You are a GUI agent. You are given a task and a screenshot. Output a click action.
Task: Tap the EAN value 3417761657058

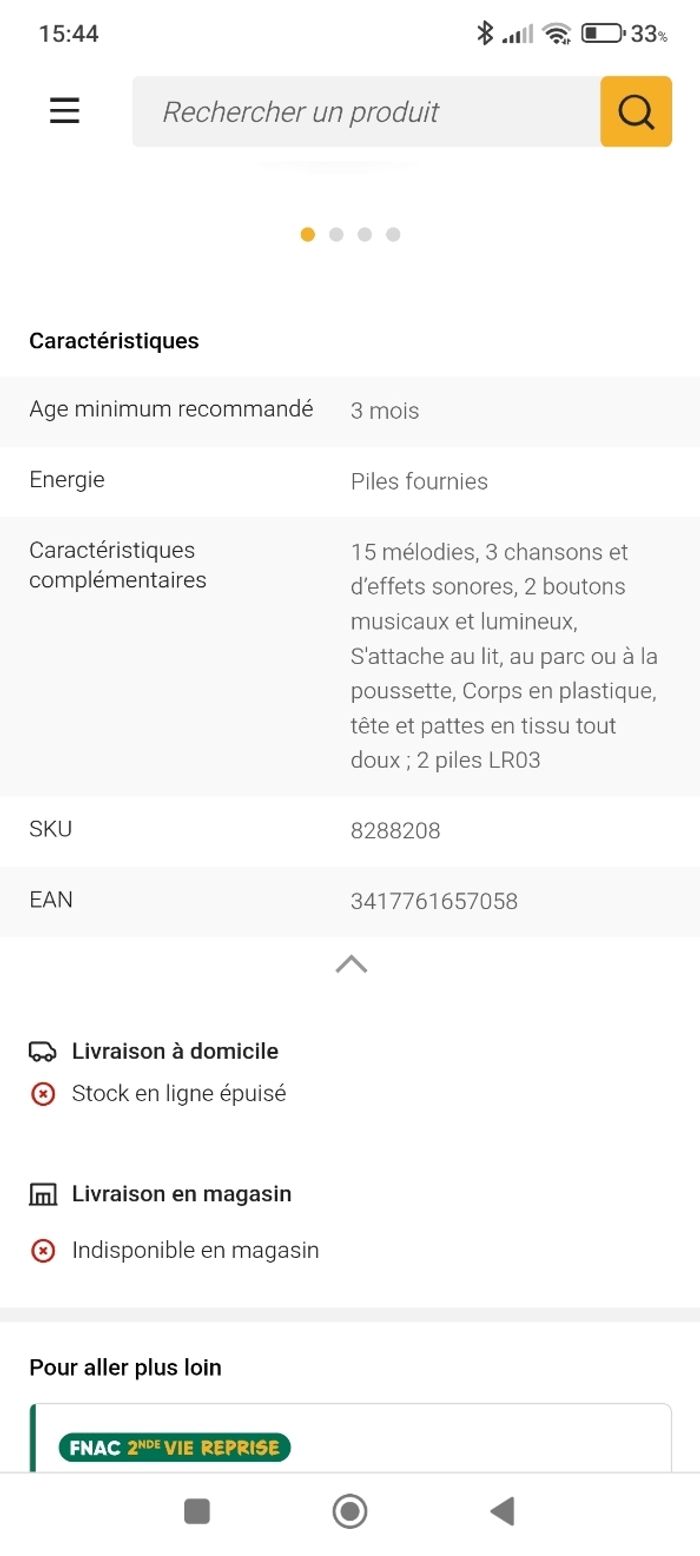pyautogui.click(x=434, y=901)
